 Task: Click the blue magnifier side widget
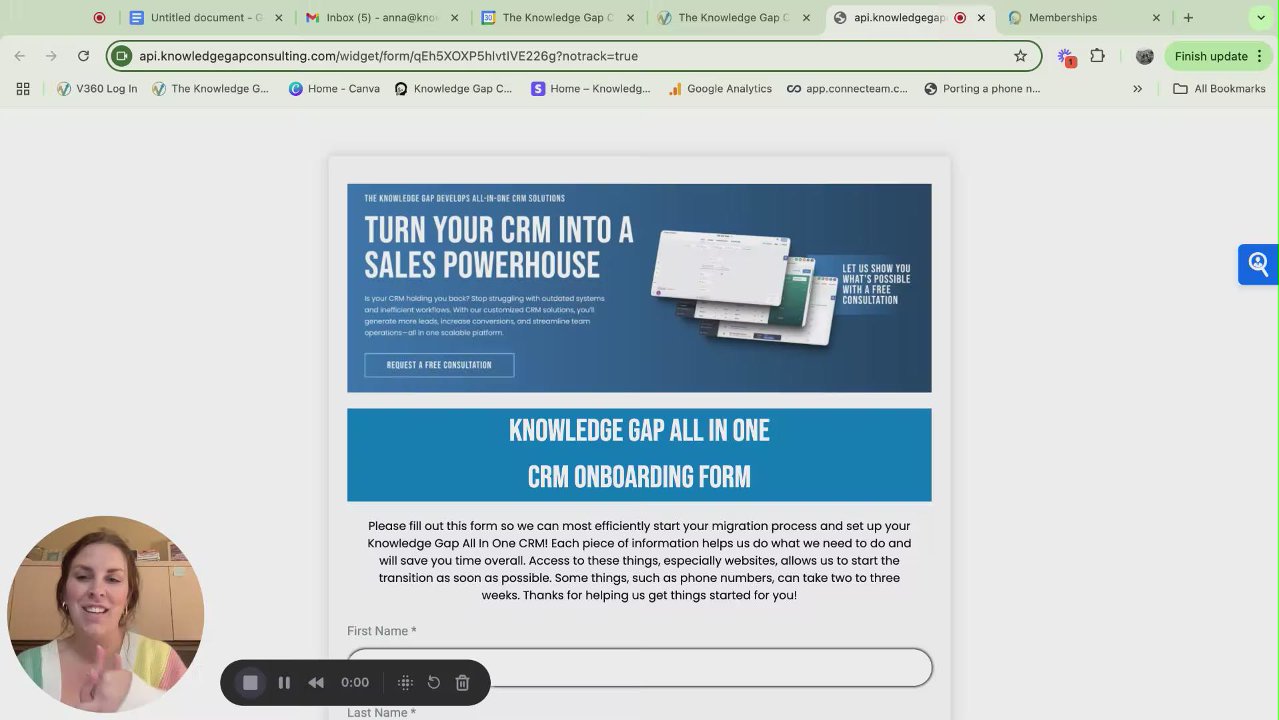1258,264
